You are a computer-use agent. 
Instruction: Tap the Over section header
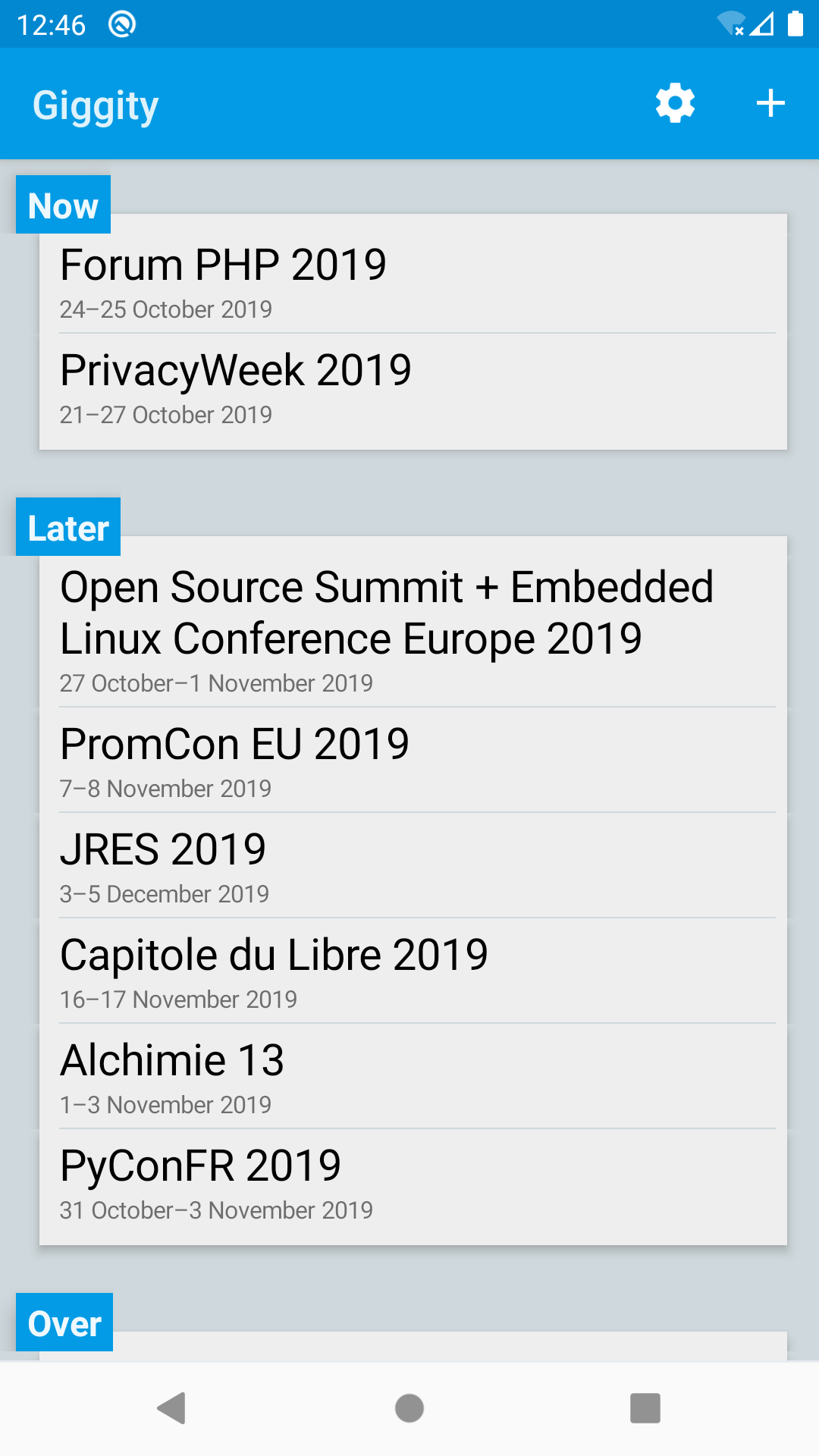tap(64, 1323)
